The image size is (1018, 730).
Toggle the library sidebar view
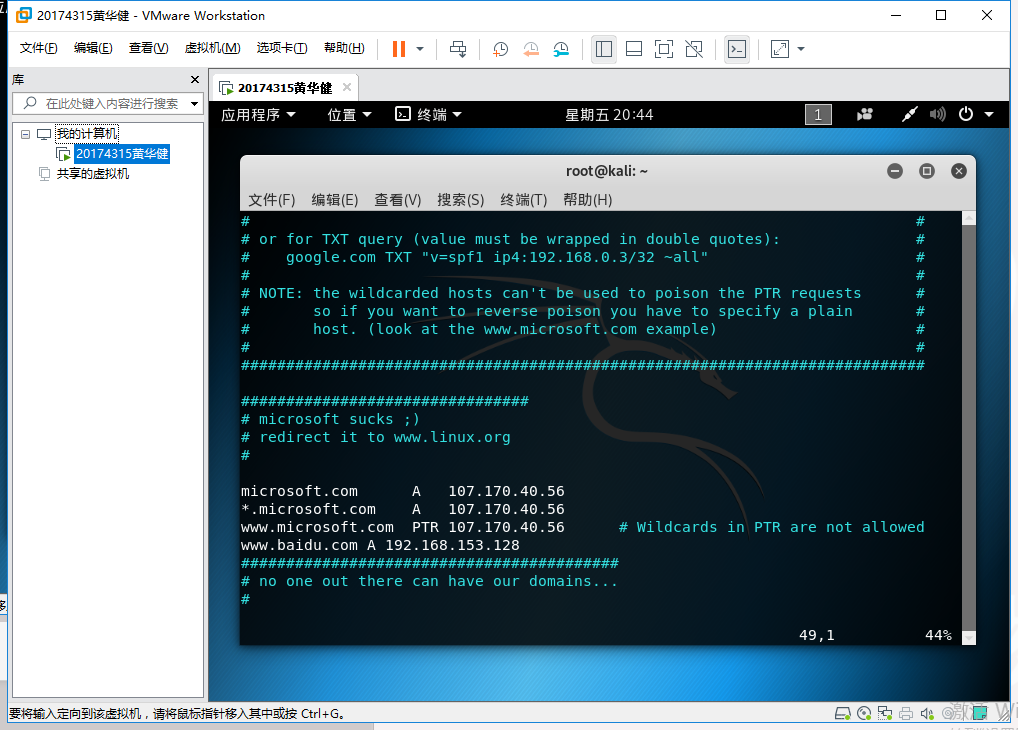click(x=604, y=49)
